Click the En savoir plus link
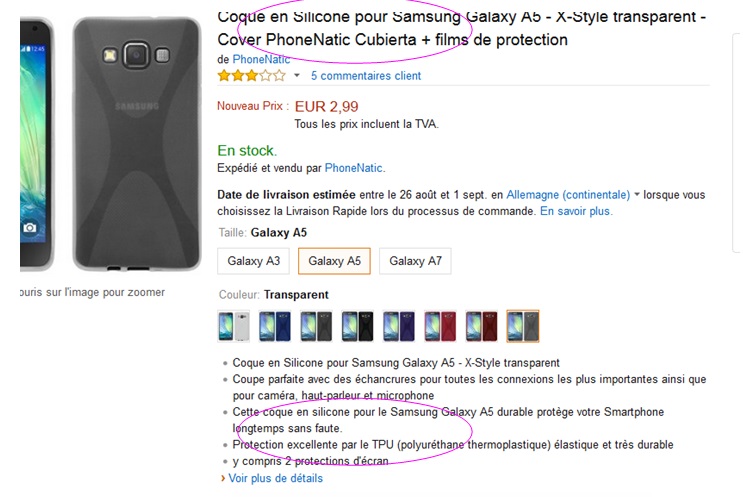Screen dimensions: 743x497 click(576, 211)
